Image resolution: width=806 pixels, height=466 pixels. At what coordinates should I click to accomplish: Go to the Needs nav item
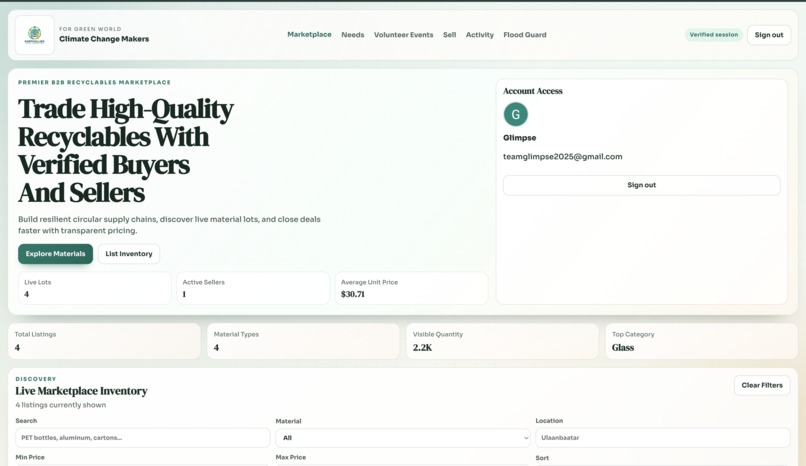click(353, 35)
